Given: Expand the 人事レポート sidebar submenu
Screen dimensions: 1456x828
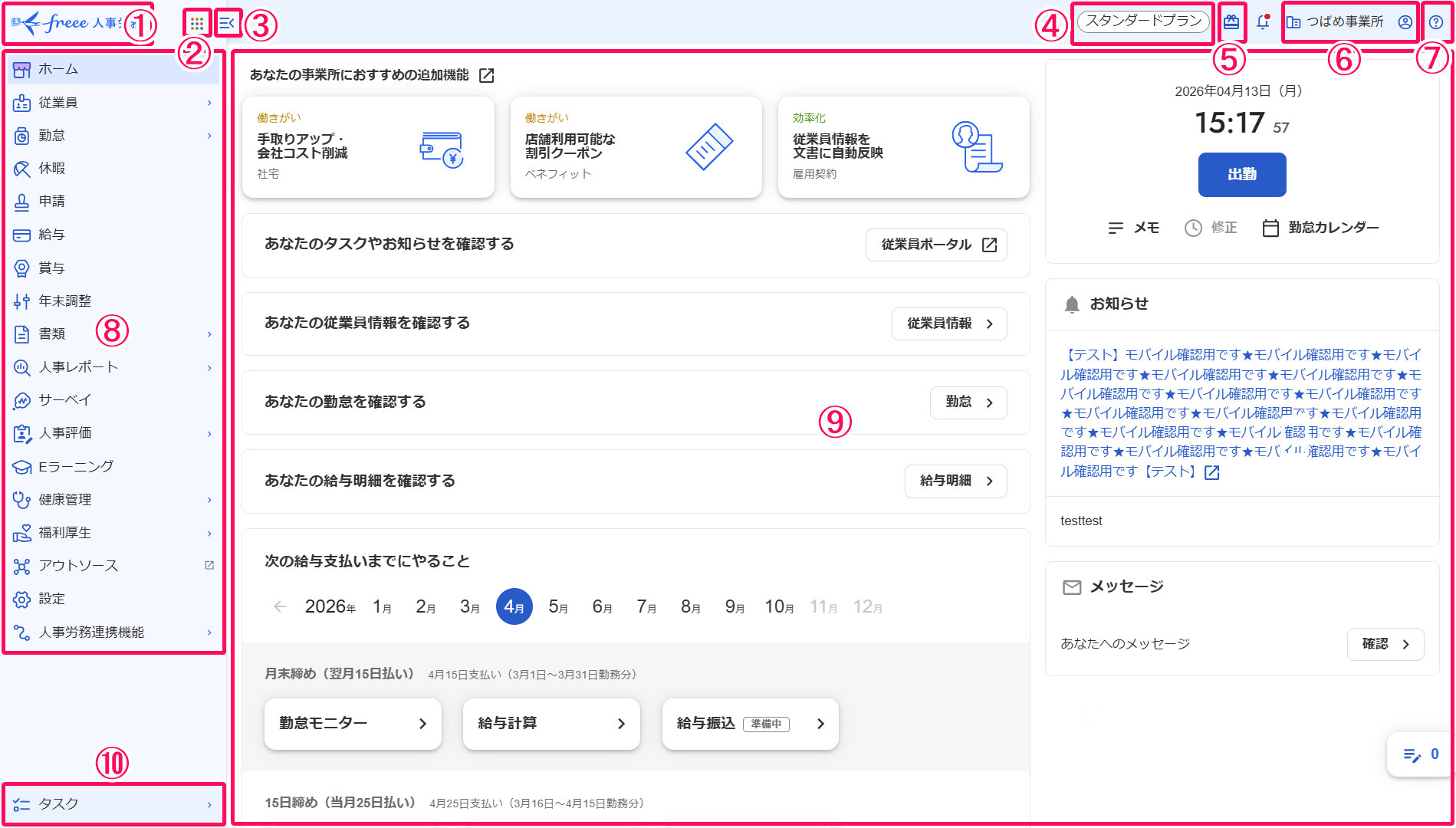Looking at the screenshot, I should click(x=209, y=367).
